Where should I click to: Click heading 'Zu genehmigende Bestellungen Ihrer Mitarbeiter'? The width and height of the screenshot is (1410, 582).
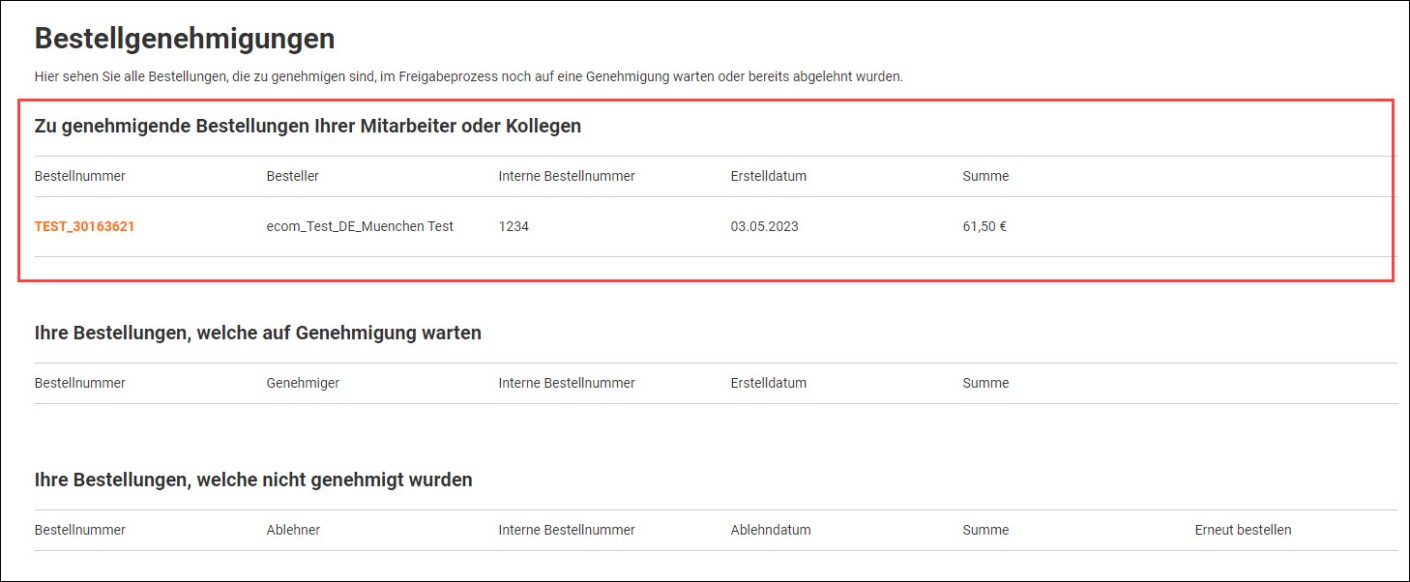(x=307, y=126)
